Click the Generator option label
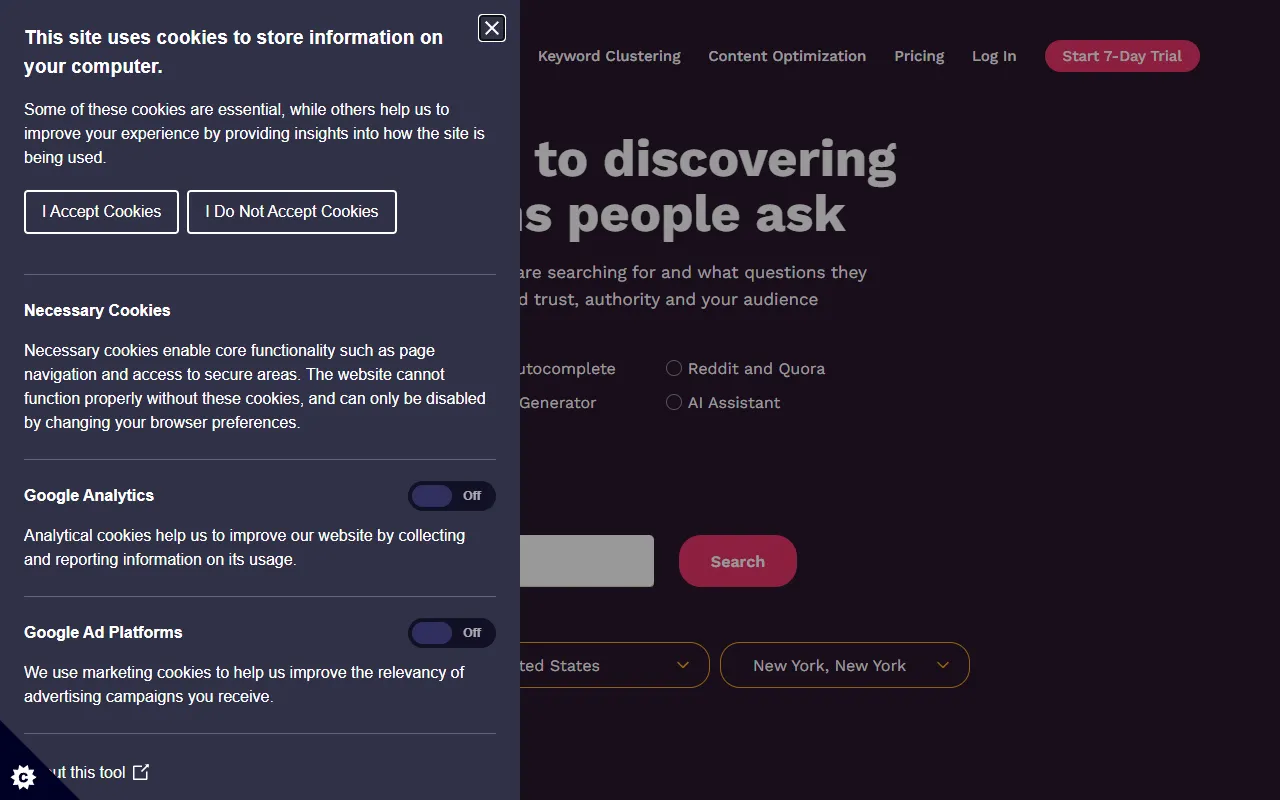The height and width of the screenshot is (800, 1280). 558,403
